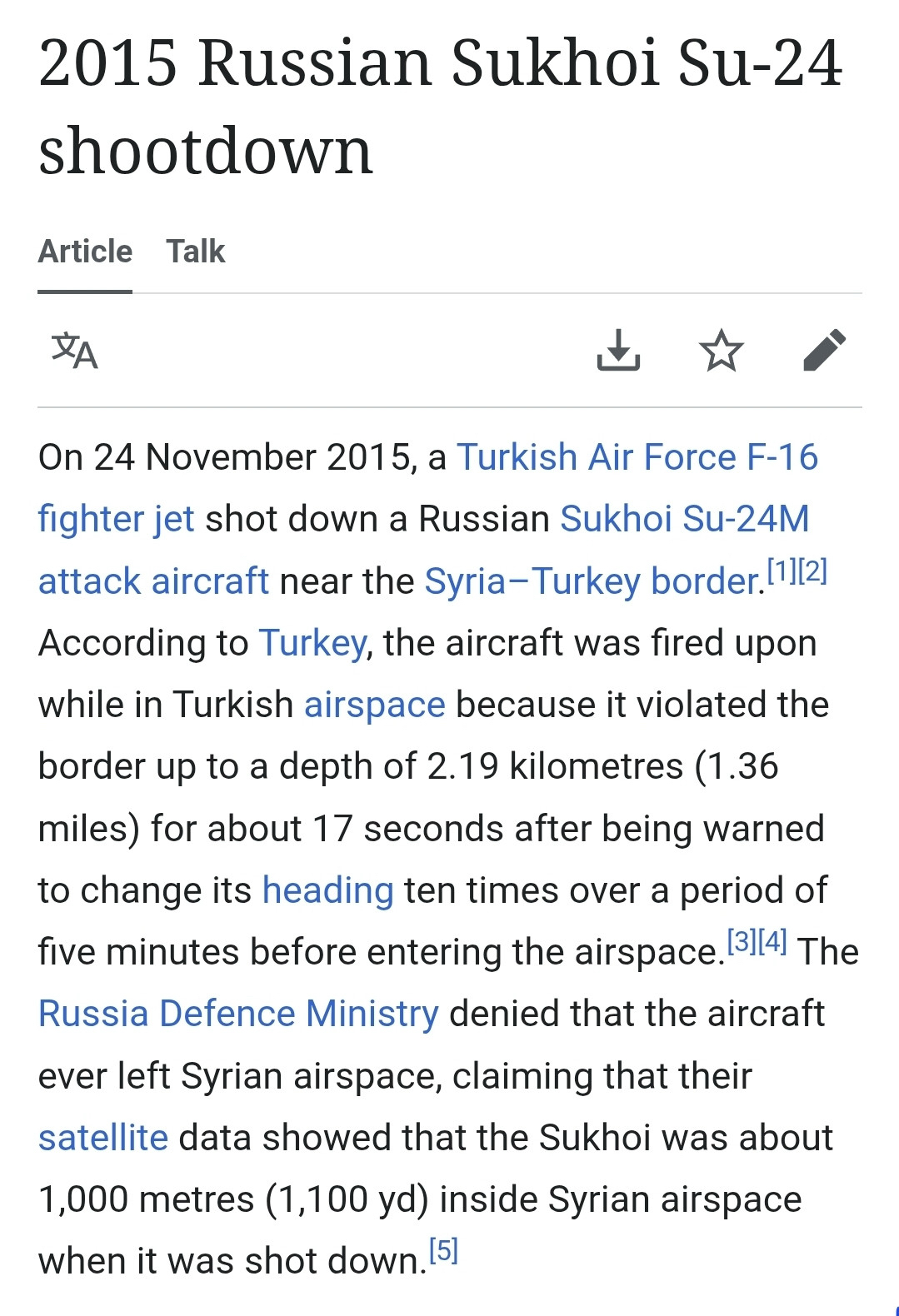Open the airspace link
The width and height of the screenshot is (899, 1316).
(x=374, y=705)
